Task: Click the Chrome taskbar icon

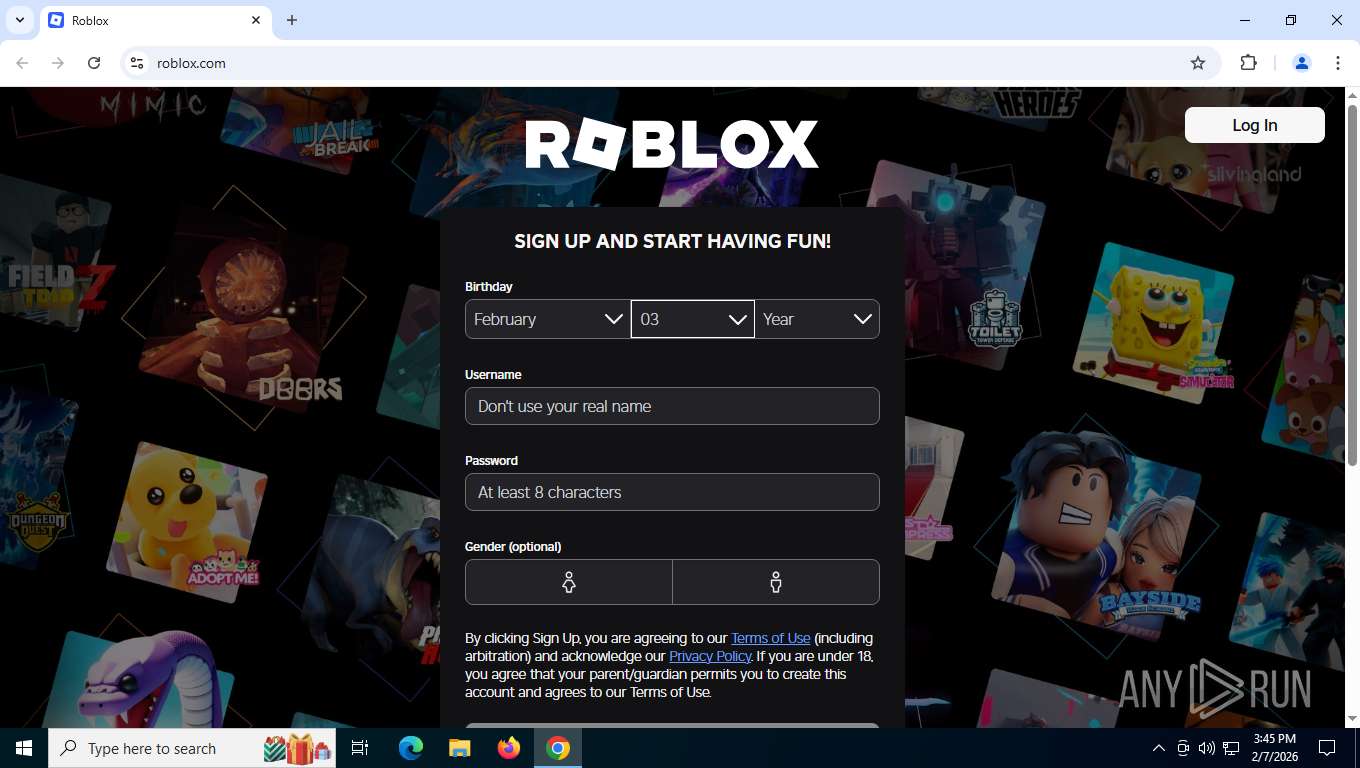Action: (x=558, y=748)
